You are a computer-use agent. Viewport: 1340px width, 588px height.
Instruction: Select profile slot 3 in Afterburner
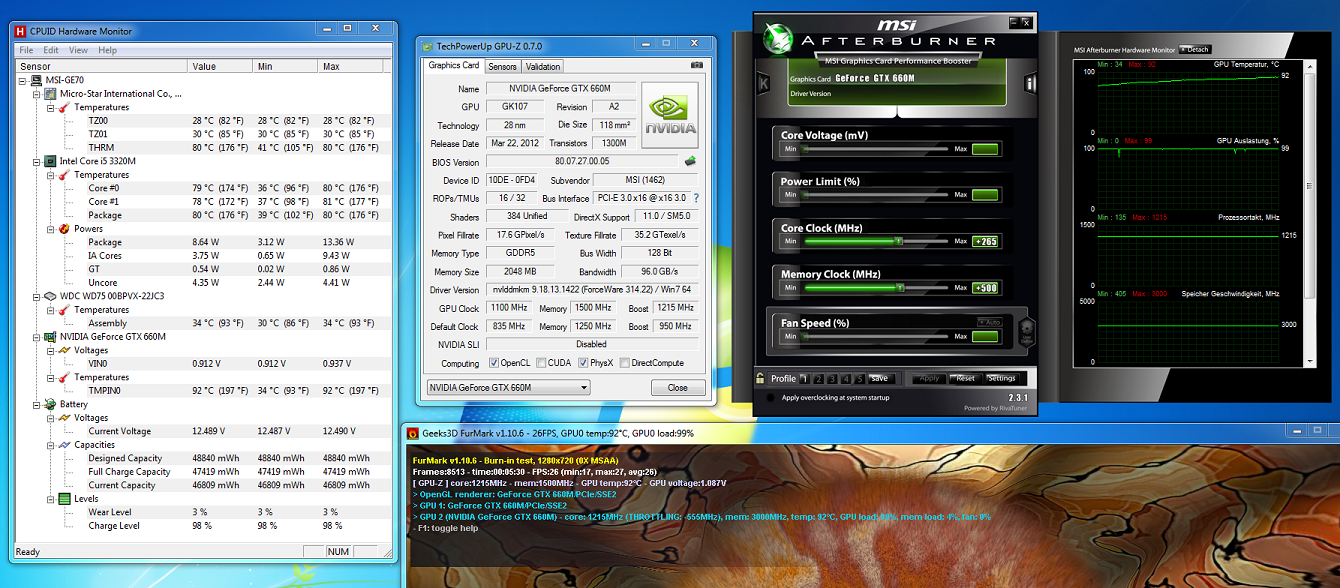[x=832, y=379]
